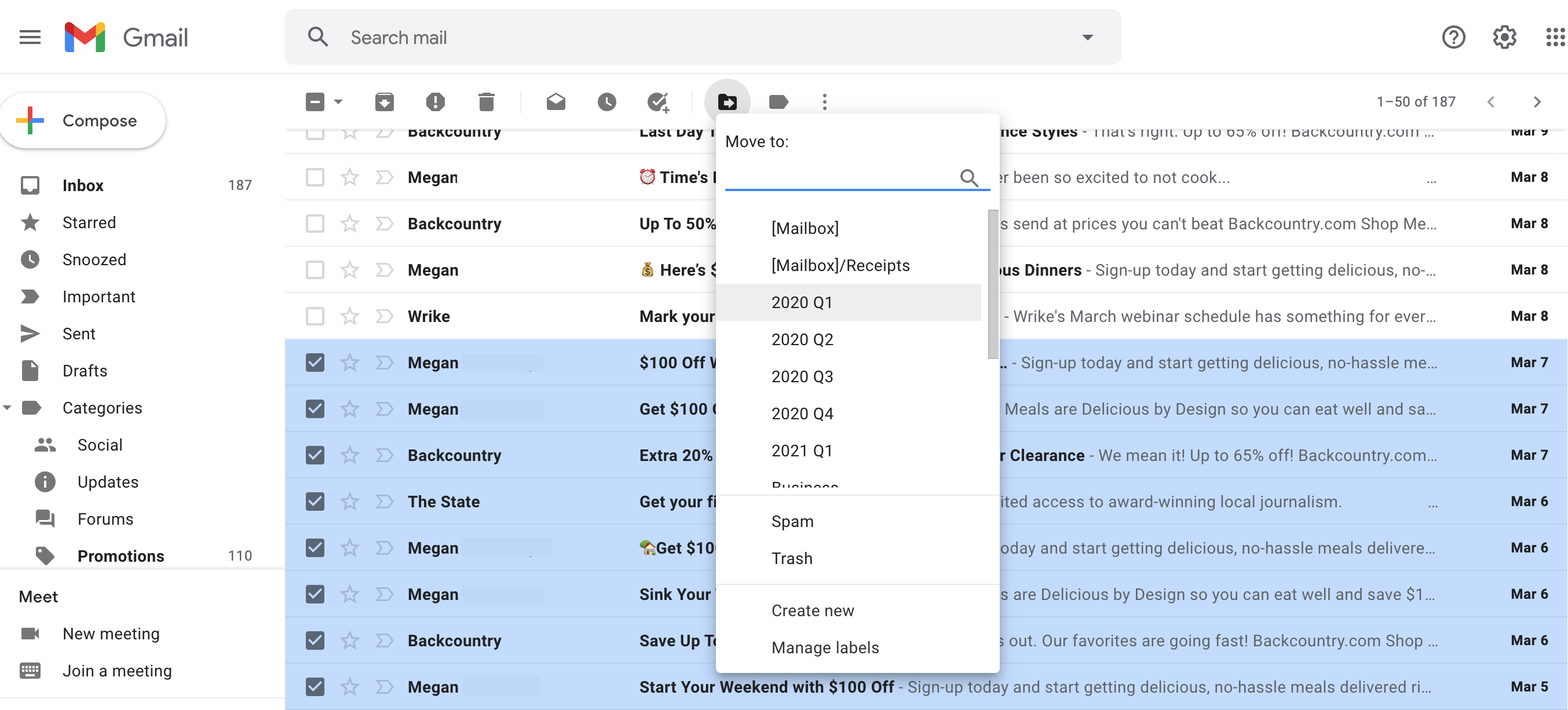Viewport: 1568px width, 710px height.
Task: Add selected messages to Tasks
Action: [658, 101]
